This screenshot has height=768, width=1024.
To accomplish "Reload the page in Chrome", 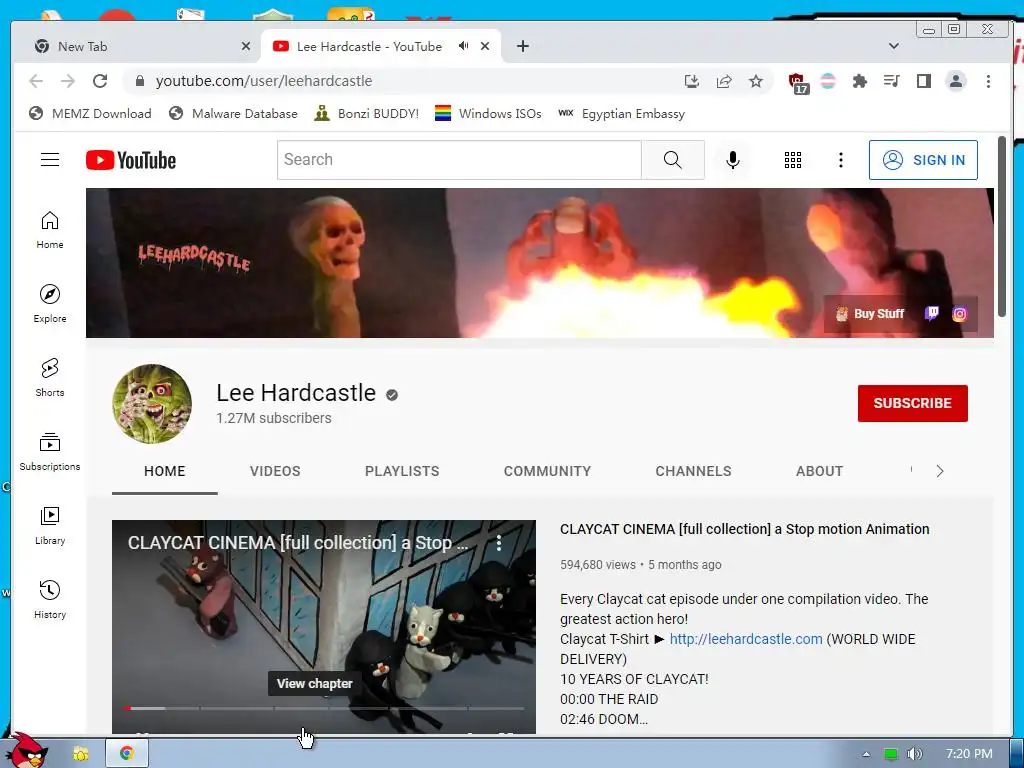I will tap(100, 81).
